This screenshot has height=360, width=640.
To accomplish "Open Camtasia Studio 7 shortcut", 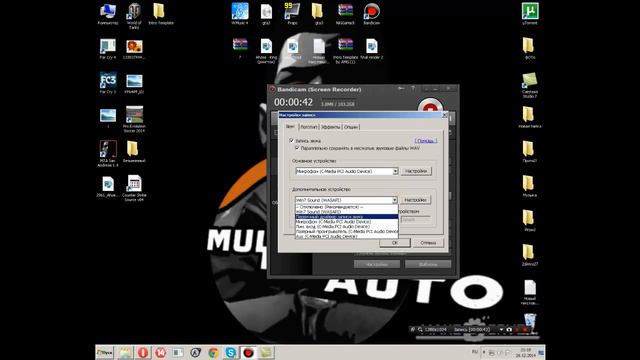I will 530,85.
